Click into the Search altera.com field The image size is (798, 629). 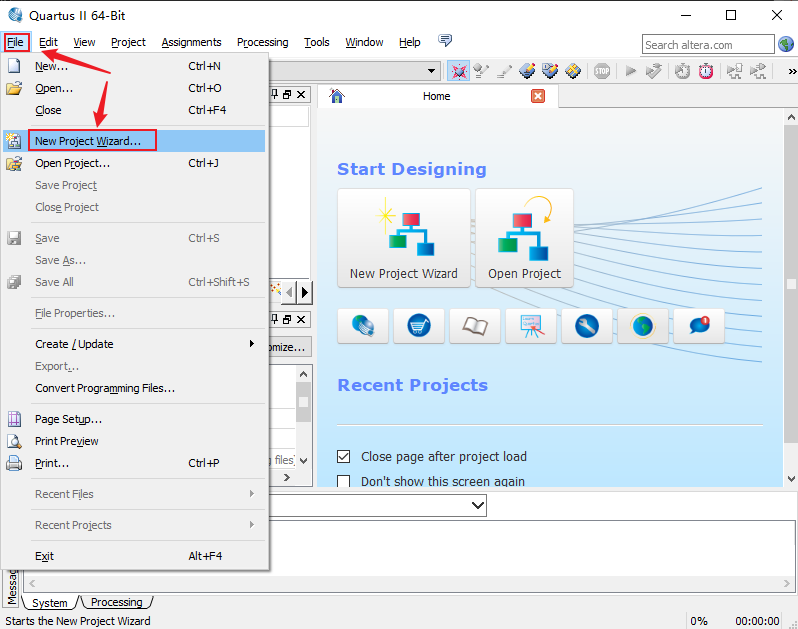[x=708, y=45]
